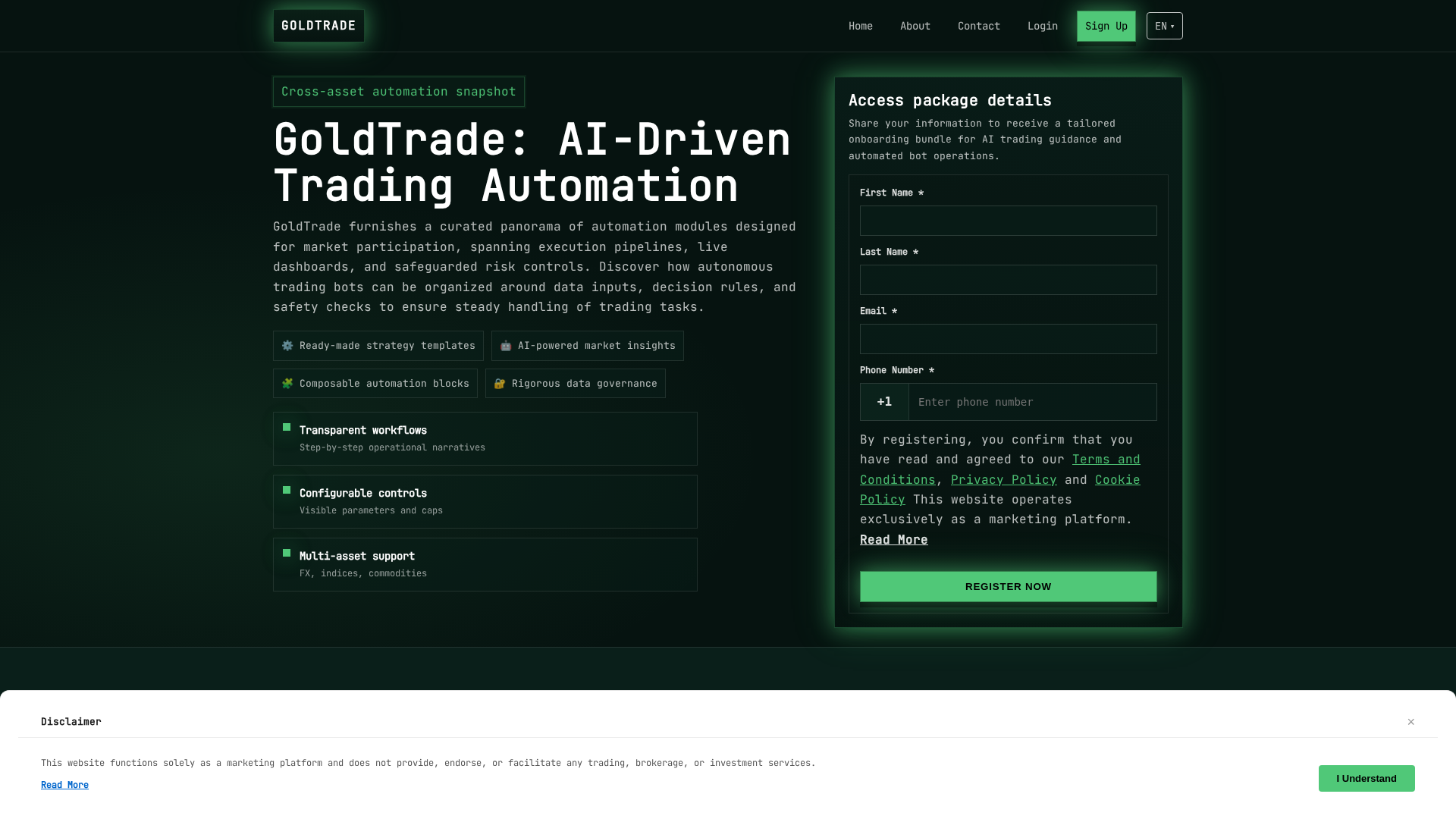Click 'Visible parameters and caps' text
This screenshot has height=819, width=1456.
coord(371,510)
